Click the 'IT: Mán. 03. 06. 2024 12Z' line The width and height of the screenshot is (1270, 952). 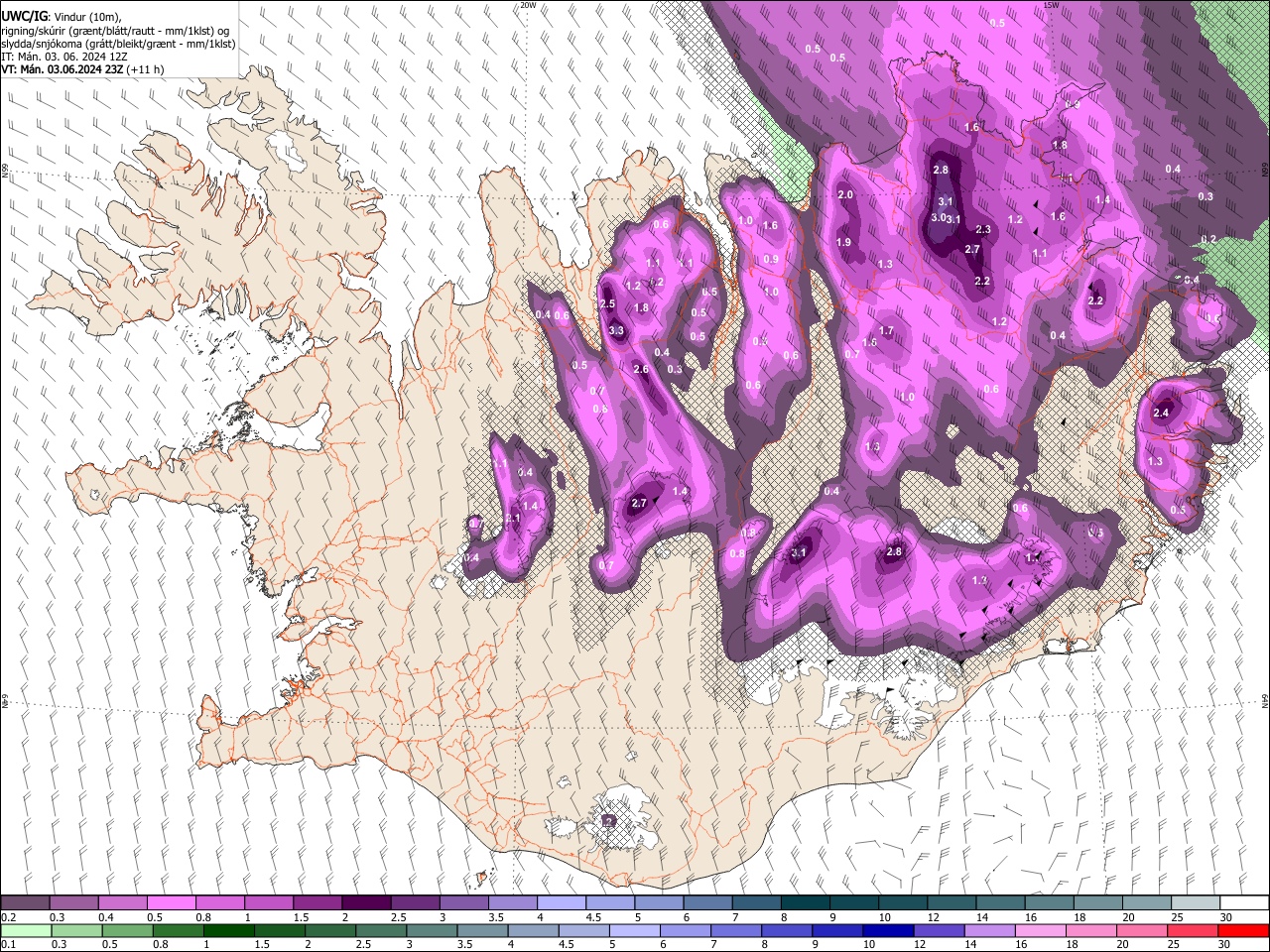pyautogui.click(x=64, y=57)
